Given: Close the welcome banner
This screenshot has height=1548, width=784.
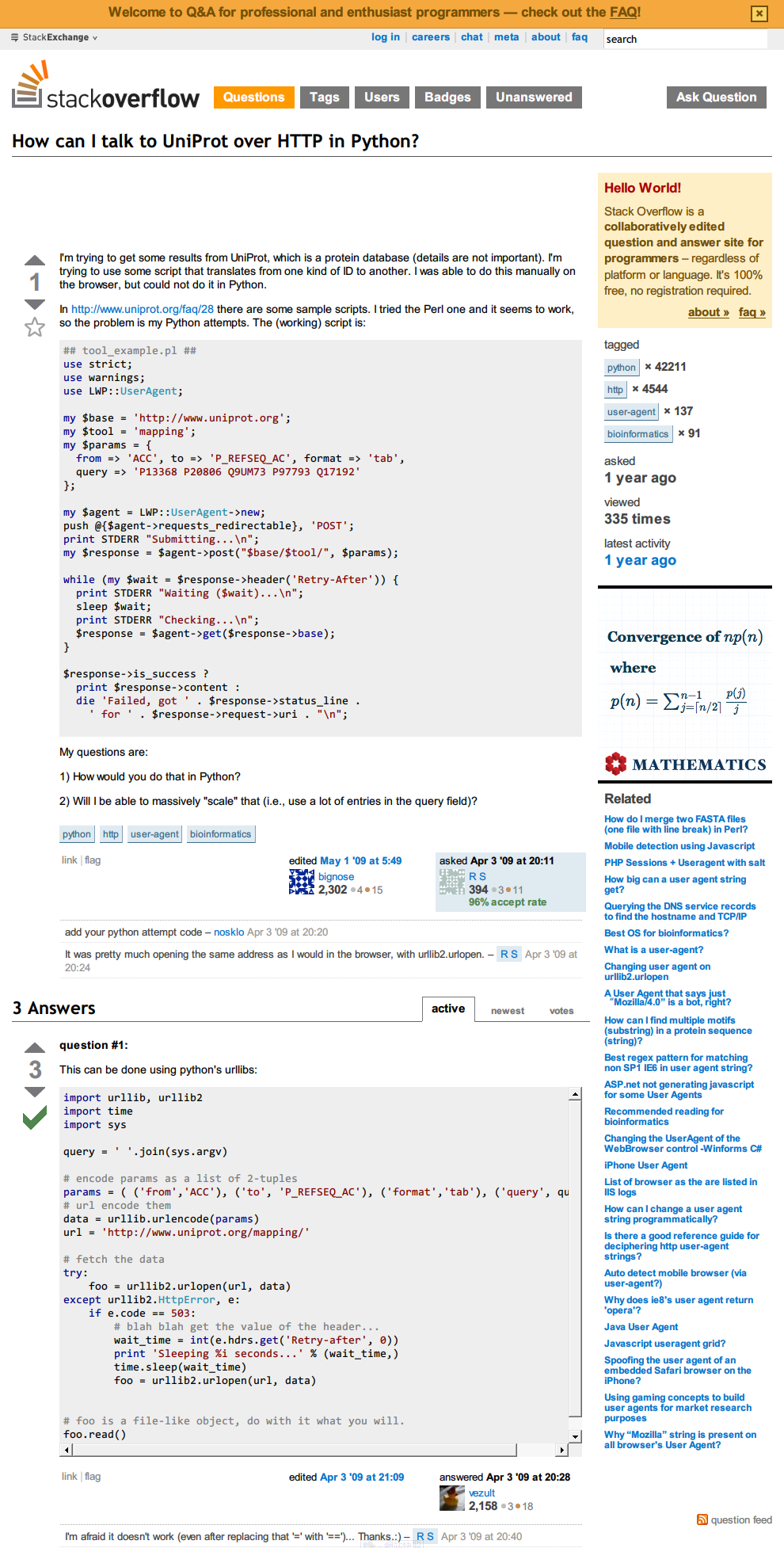Looking at the screenshot, I should click(759, 13).
